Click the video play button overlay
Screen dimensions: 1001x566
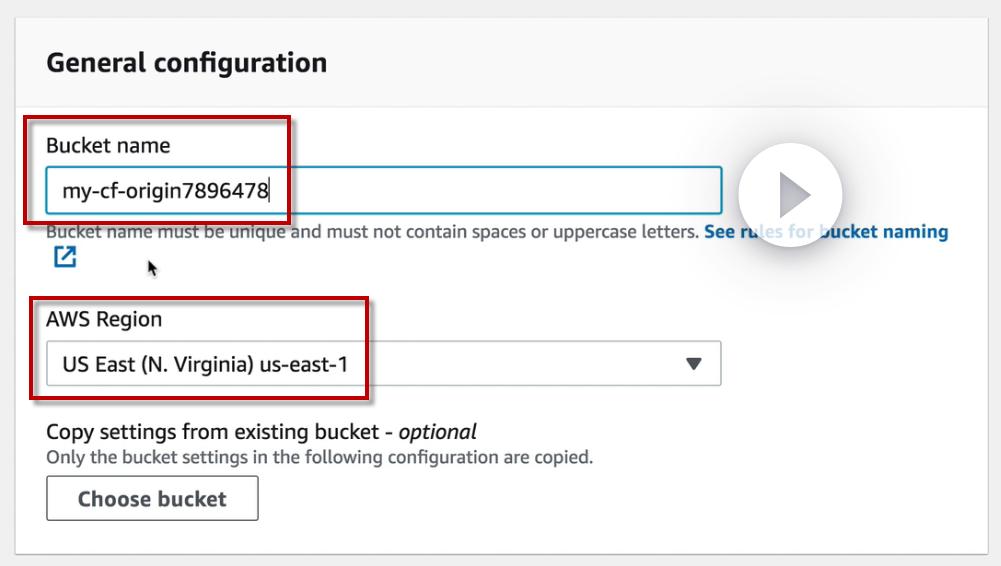click(x=790, y=195)
